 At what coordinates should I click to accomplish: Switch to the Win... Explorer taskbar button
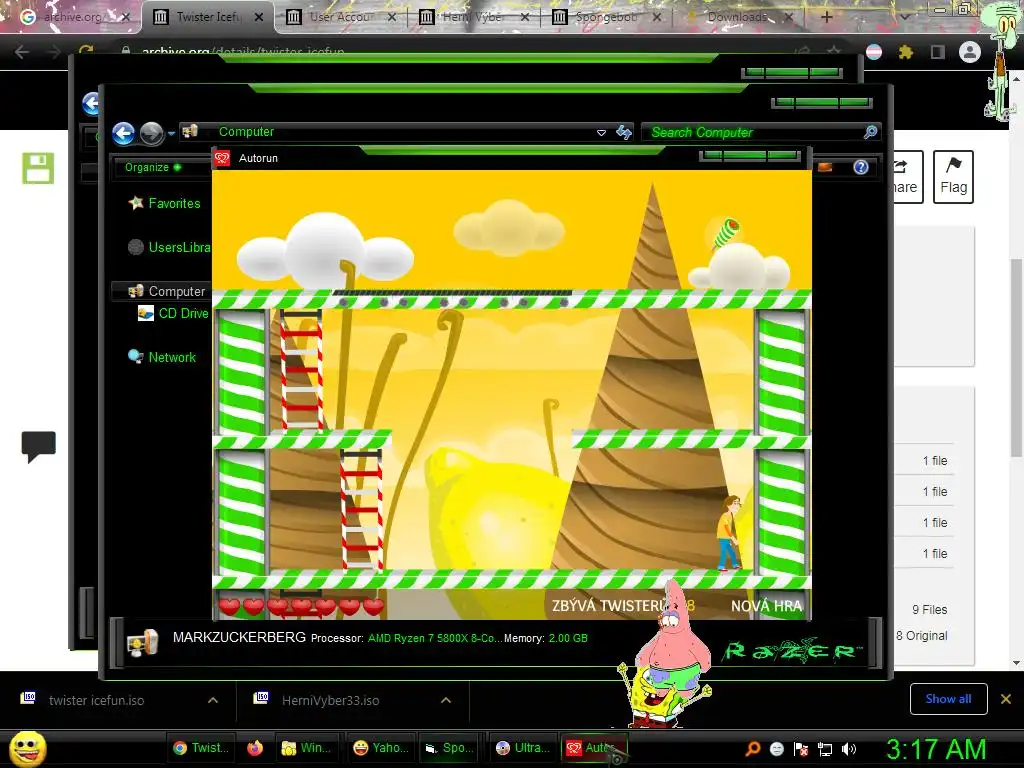(306, 748)
